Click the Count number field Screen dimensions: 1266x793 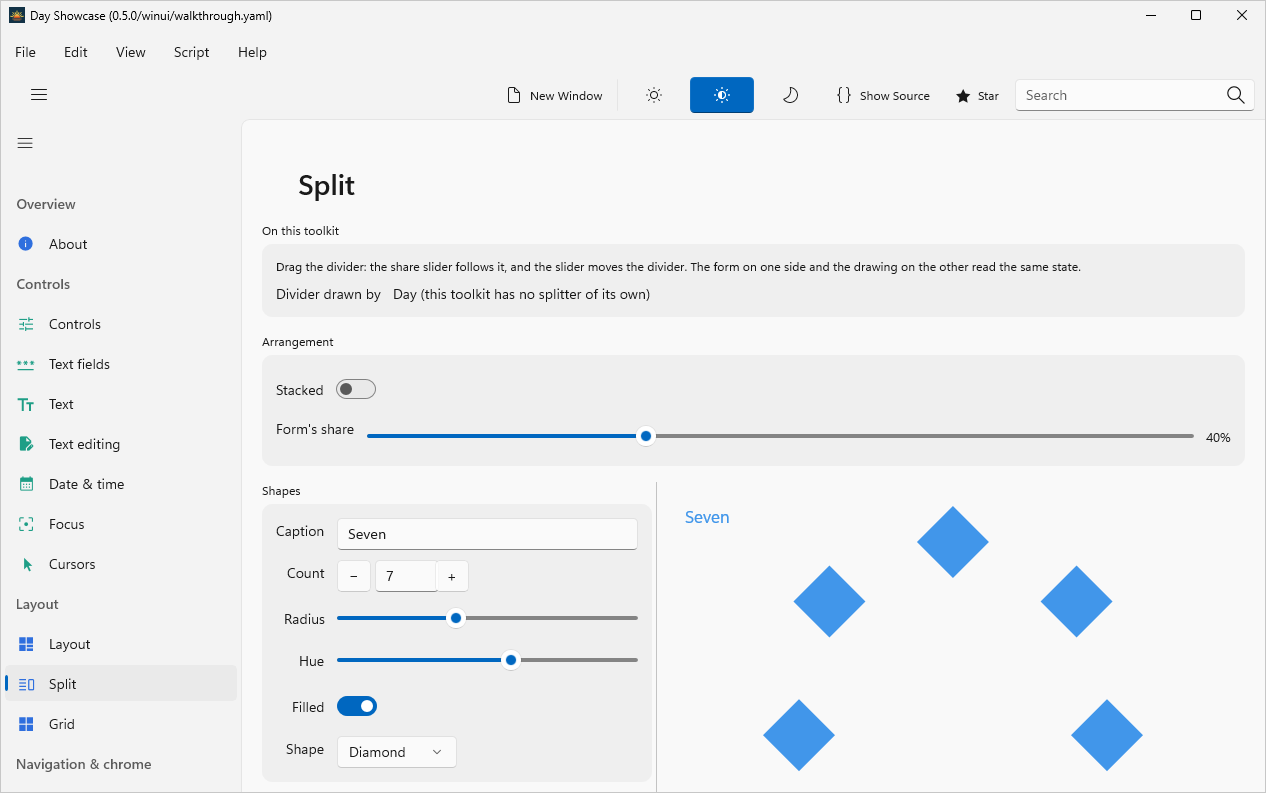405,576
